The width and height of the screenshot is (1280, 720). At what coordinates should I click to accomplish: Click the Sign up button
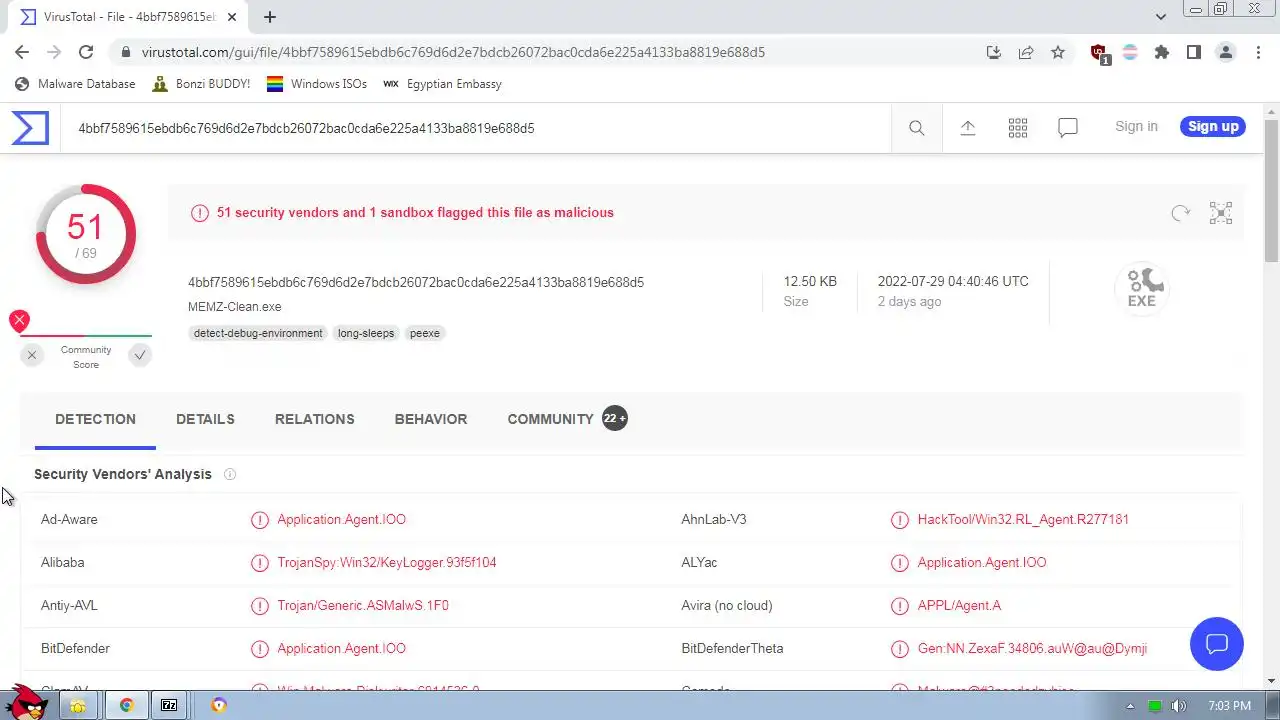point(1213,126)
